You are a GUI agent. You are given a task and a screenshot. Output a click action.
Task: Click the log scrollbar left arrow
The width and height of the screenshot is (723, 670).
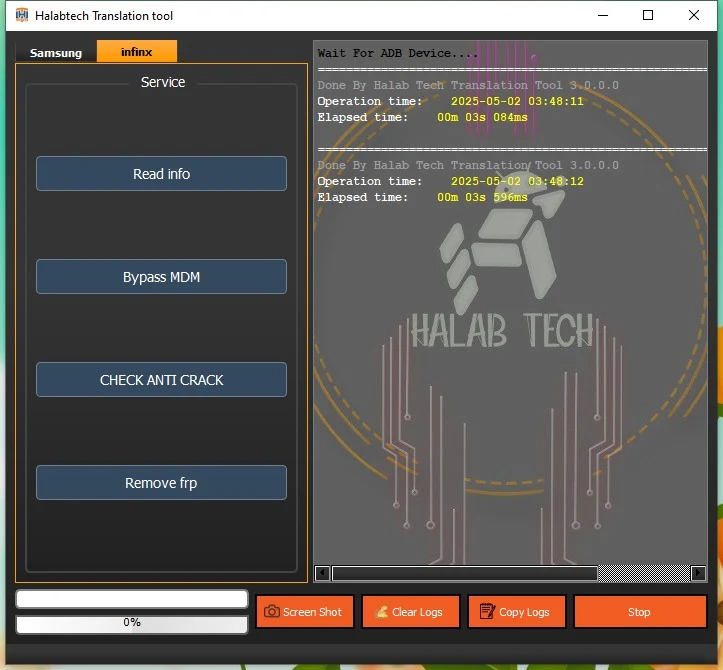tap(322, 573)
